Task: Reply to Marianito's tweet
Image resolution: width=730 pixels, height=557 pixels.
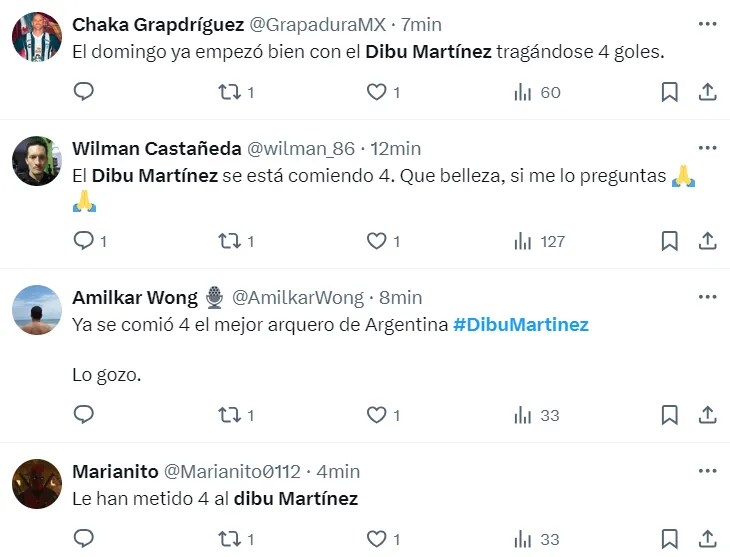Action: click(84, 540)
